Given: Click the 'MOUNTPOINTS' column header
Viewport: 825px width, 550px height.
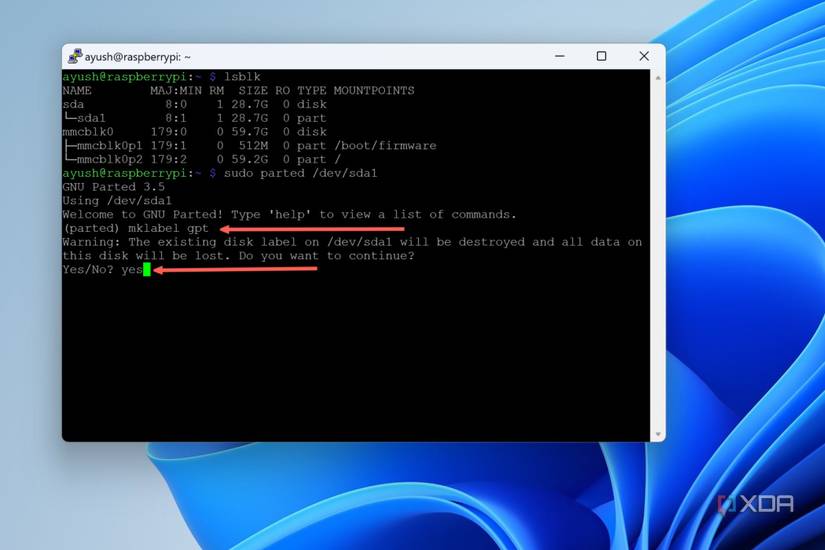Looking at the screenshot, I should [x=374, y=91].
